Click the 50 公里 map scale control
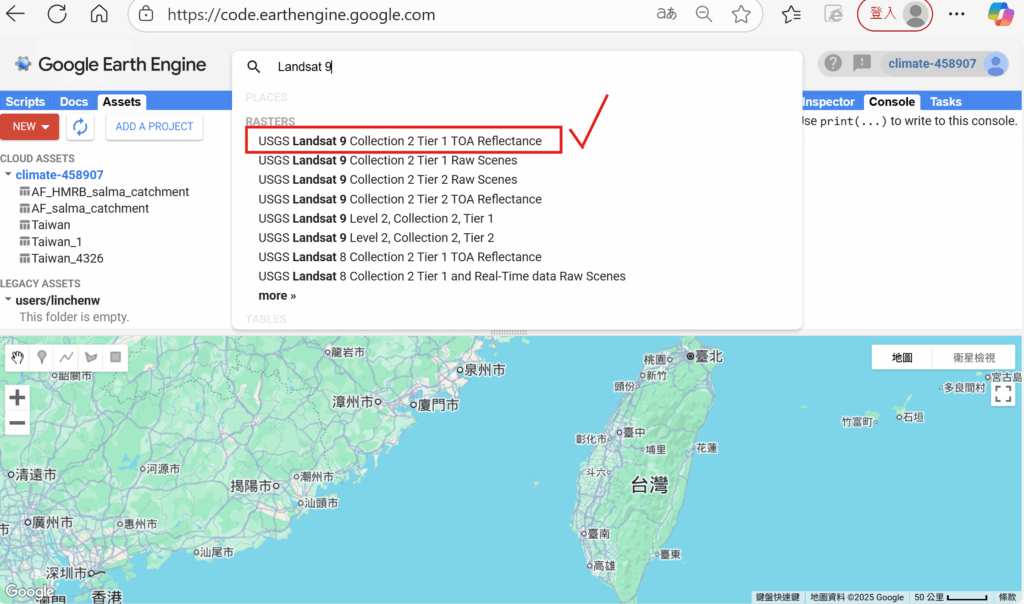The height and width of the screenshot is (604, 1024). pyautogui.click(x=950, y=597)
